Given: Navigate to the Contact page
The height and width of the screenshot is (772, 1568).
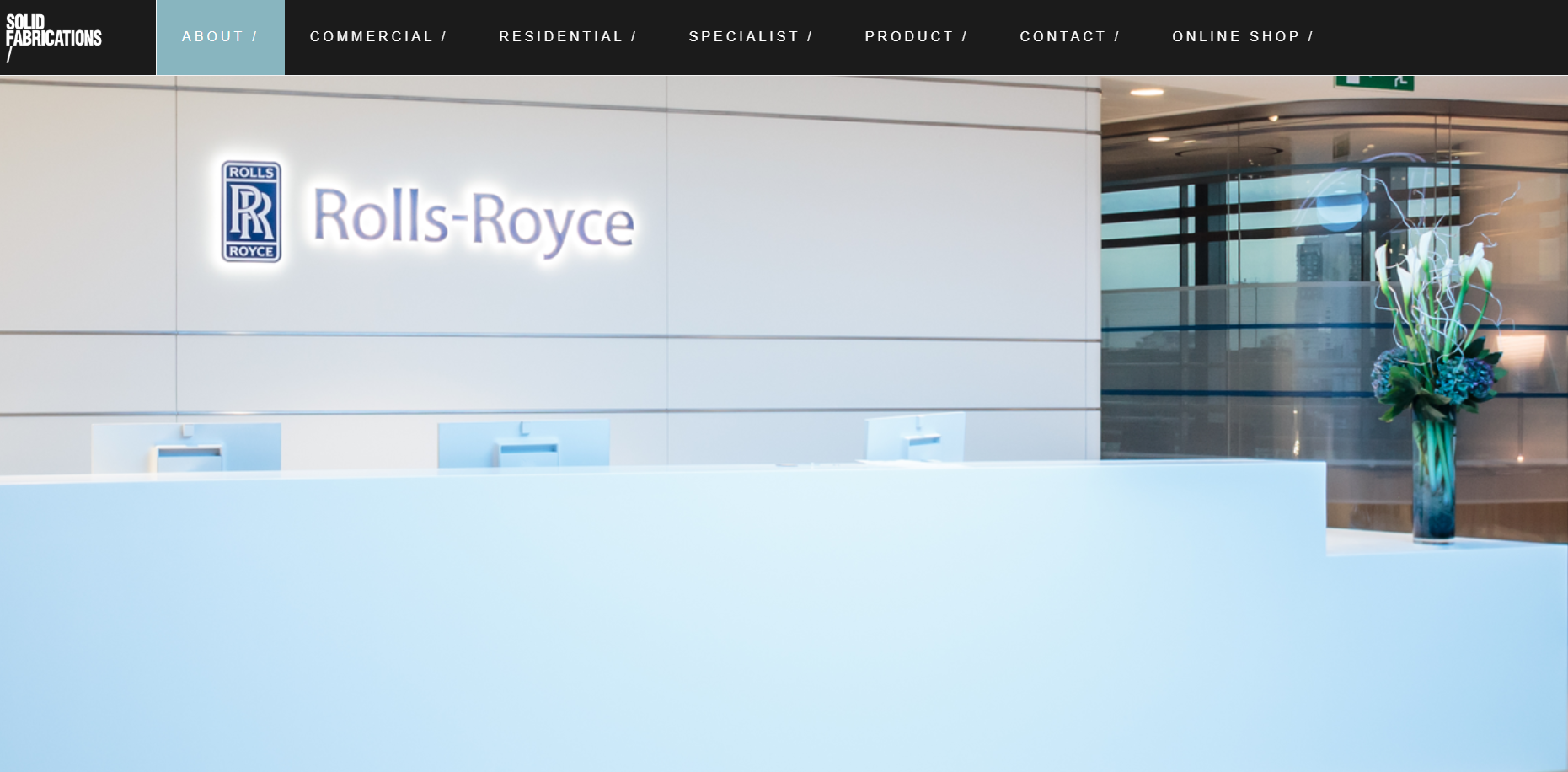Looking at the screenshot, I should 1069,37.
